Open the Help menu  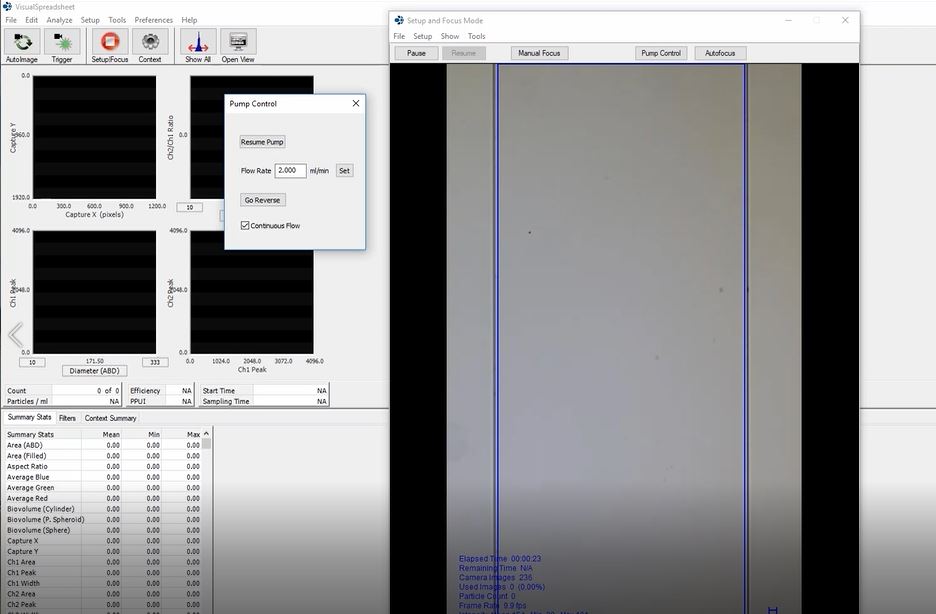pos(189,20)
